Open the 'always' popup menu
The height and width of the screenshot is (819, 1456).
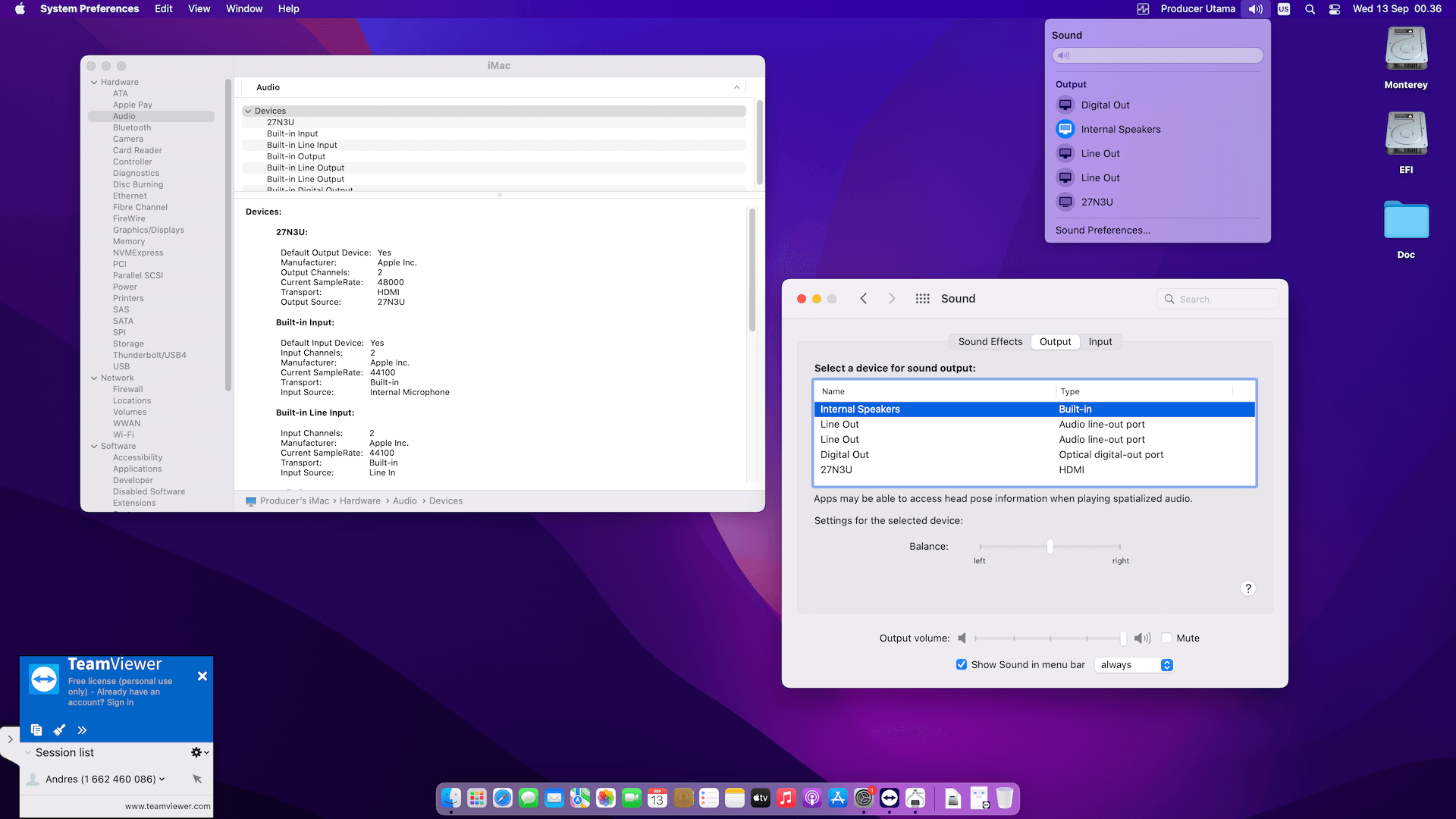click(x=1134, y=665)
